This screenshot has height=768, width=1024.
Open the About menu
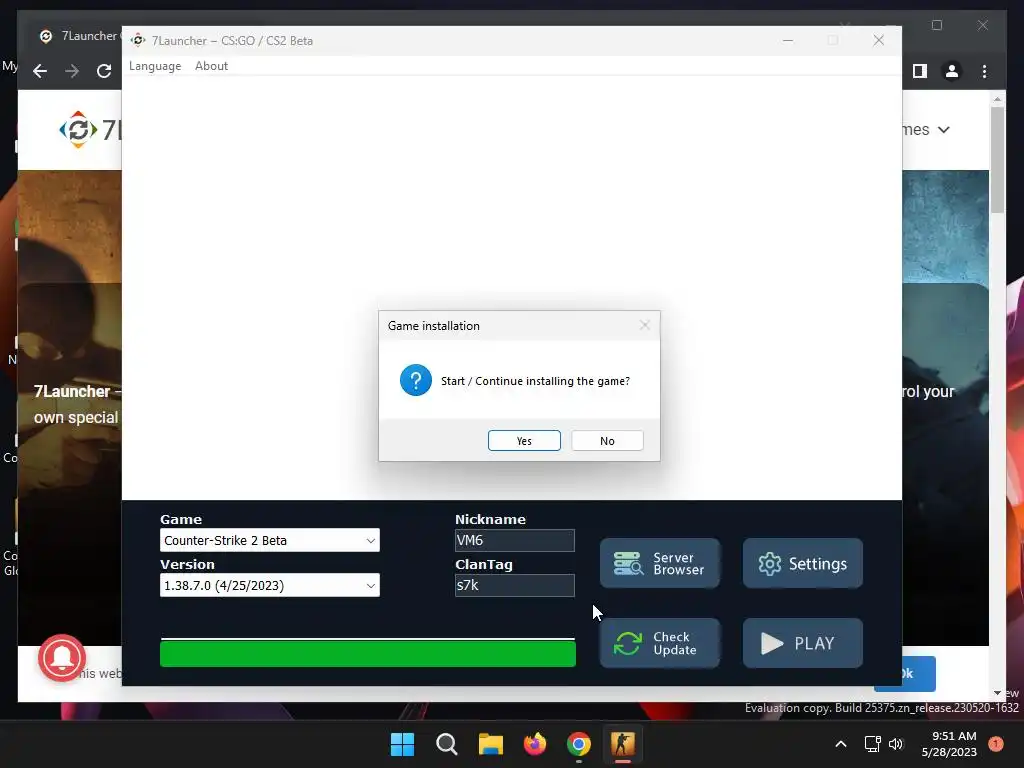pos(212,66)
